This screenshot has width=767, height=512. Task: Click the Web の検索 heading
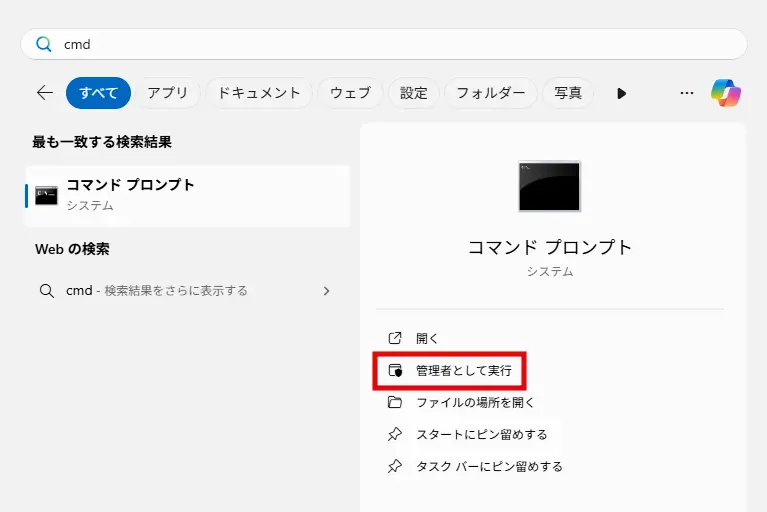coord(72,249)
